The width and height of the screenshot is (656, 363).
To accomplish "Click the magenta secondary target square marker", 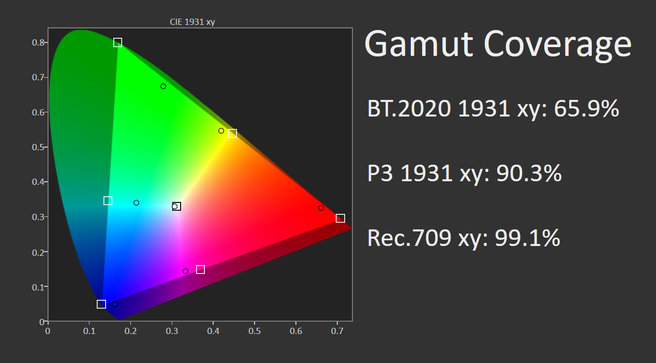I will (200, 270).
